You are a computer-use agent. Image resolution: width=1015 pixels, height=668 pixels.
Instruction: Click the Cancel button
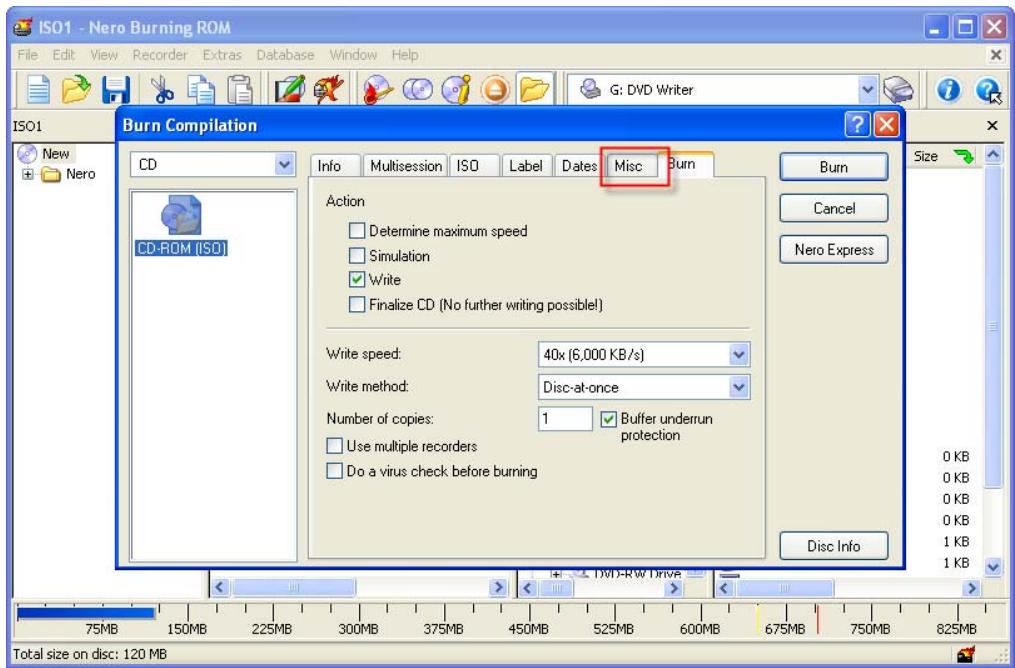834,208
